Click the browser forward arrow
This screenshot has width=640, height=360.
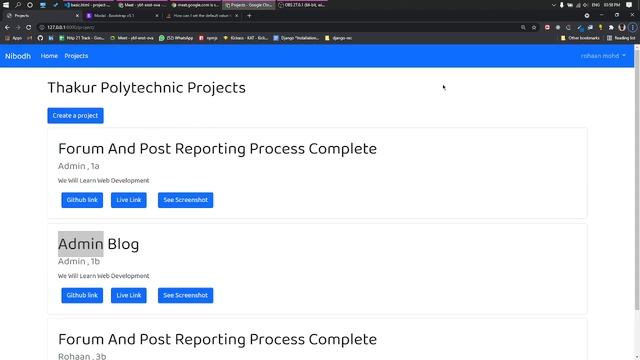tap(18, 27)
